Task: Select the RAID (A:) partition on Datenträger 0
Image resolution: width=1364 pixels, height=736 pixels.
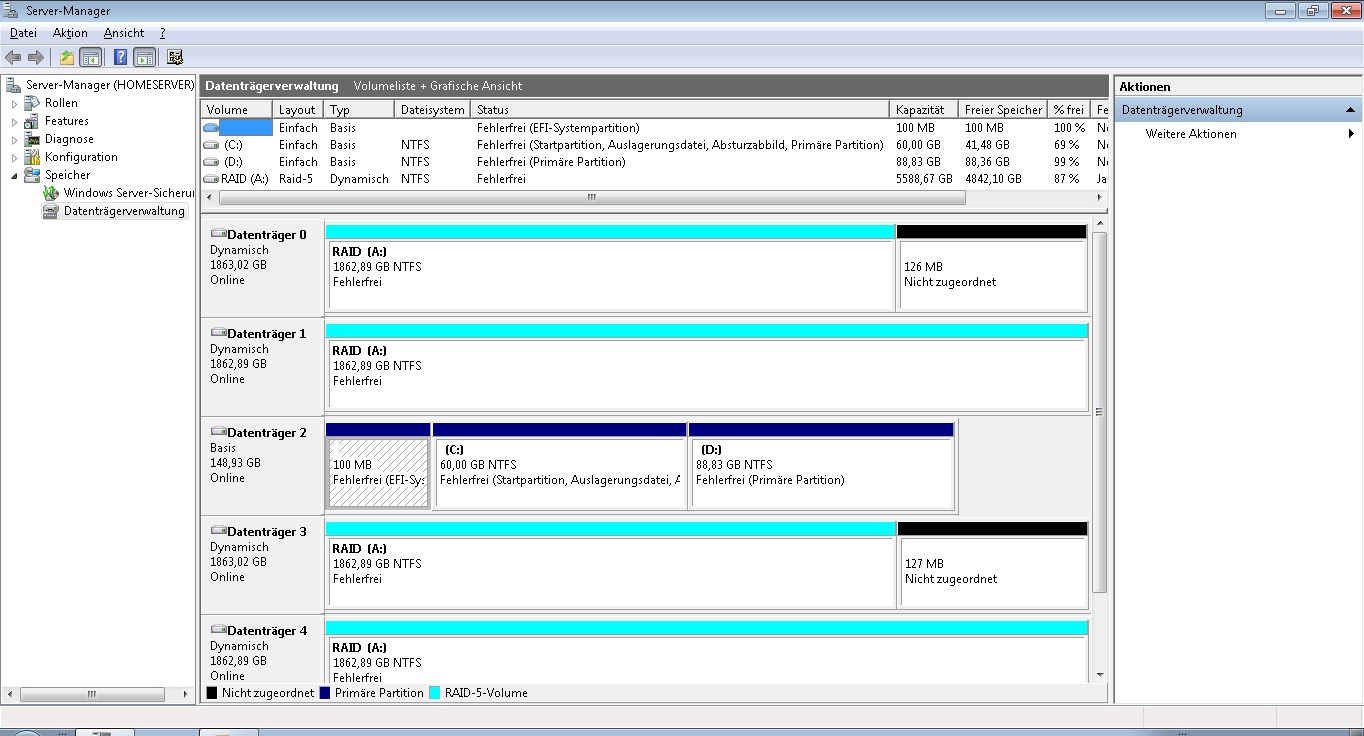Action: tap(610, 267)
